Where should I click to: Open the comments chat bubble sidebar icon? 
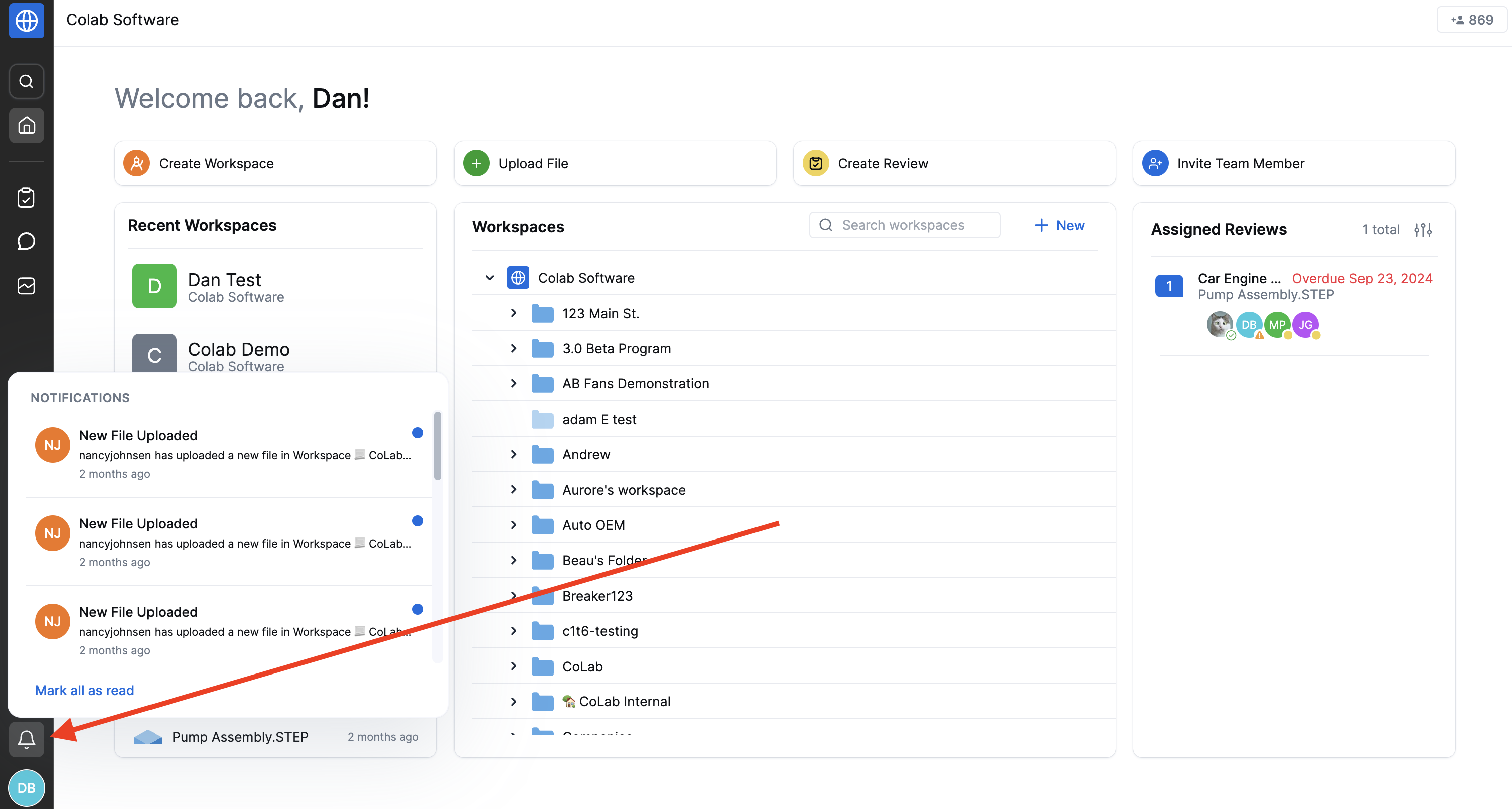coord(27,241)
